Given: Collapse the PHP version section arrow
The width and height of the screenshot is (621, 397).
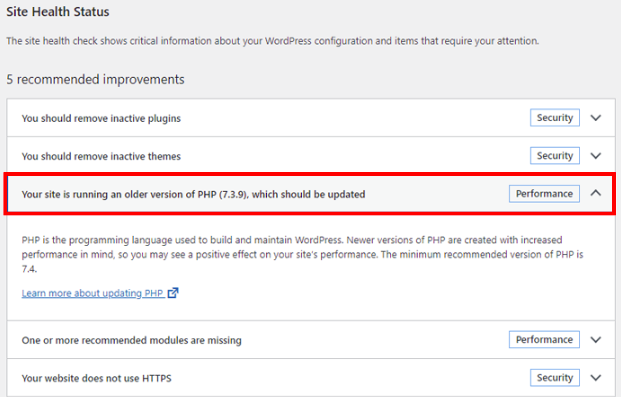Looking at the screenshot, I should [x=596, y=193].
